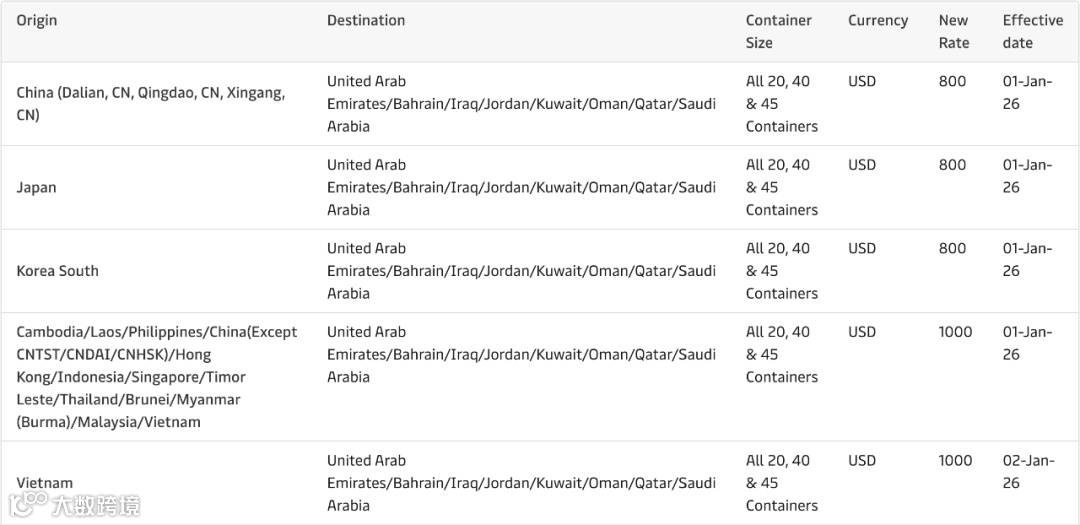This screenshot has height=525, width=1080.
Task: Click the Destination column header
Action: click(x=366, y=20)
